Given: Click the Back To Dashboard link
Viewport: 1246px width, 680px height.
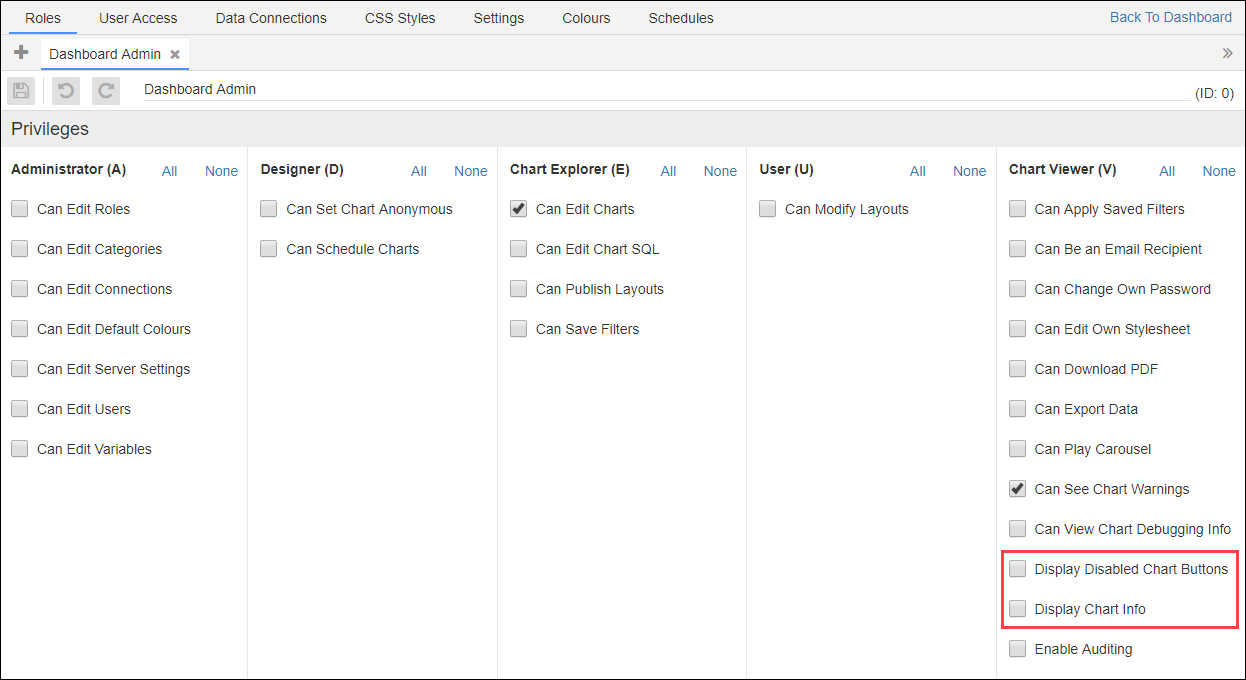Looking at the screenshot, I should [x=1170, y=16].
